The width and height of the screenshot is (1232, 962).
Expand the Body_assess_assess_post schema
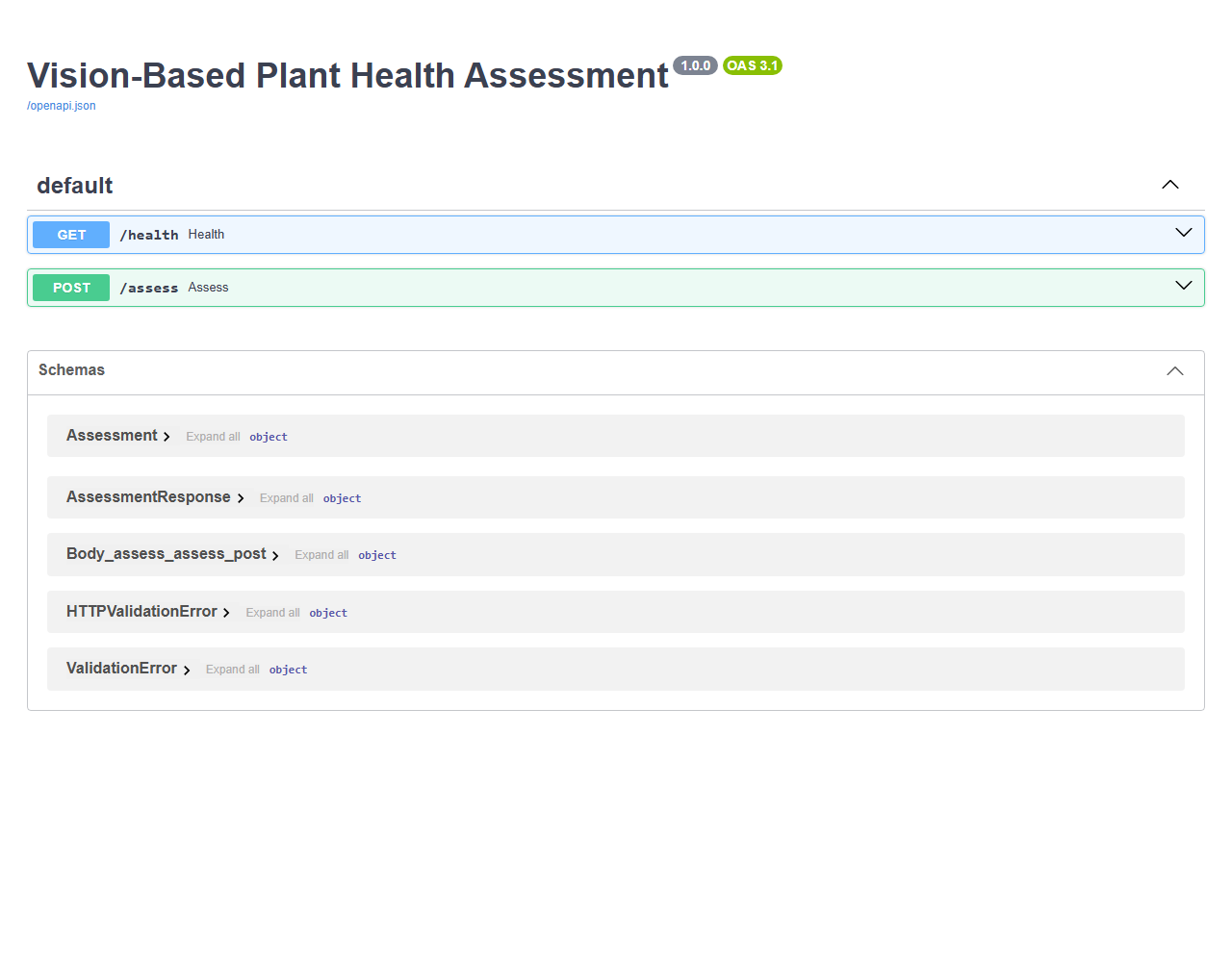(x=172, y=554)
